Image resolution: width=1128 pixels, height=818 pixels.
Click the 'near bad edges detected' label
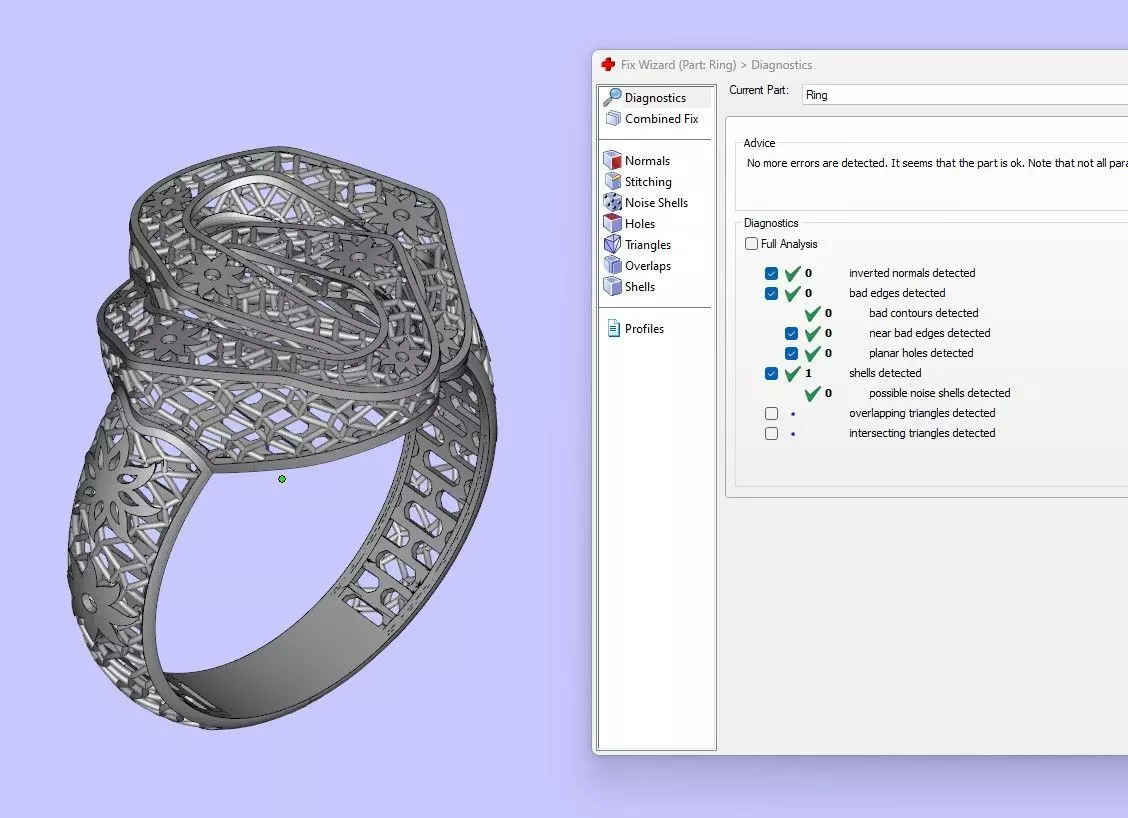point(929,333)
